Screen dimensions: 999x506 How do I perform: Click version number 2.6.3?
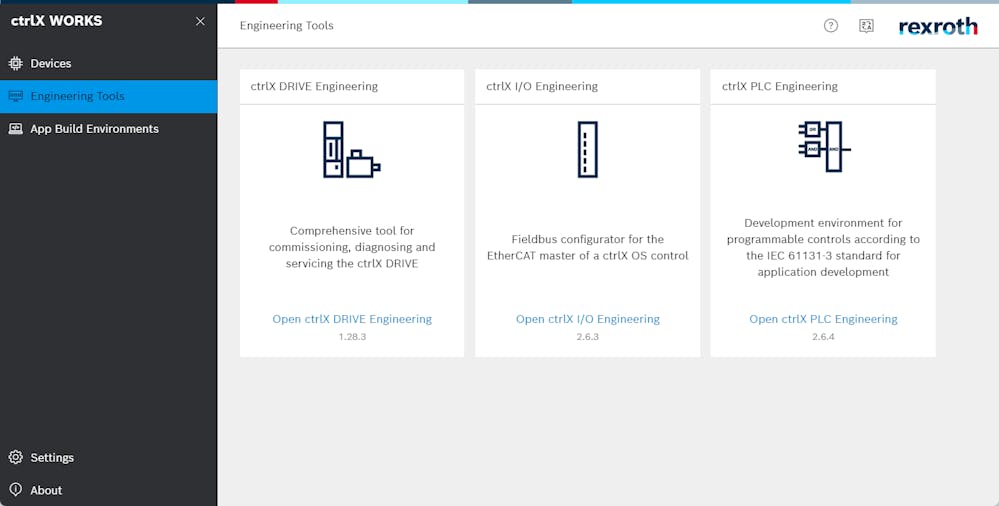click(x=587, y=336)
